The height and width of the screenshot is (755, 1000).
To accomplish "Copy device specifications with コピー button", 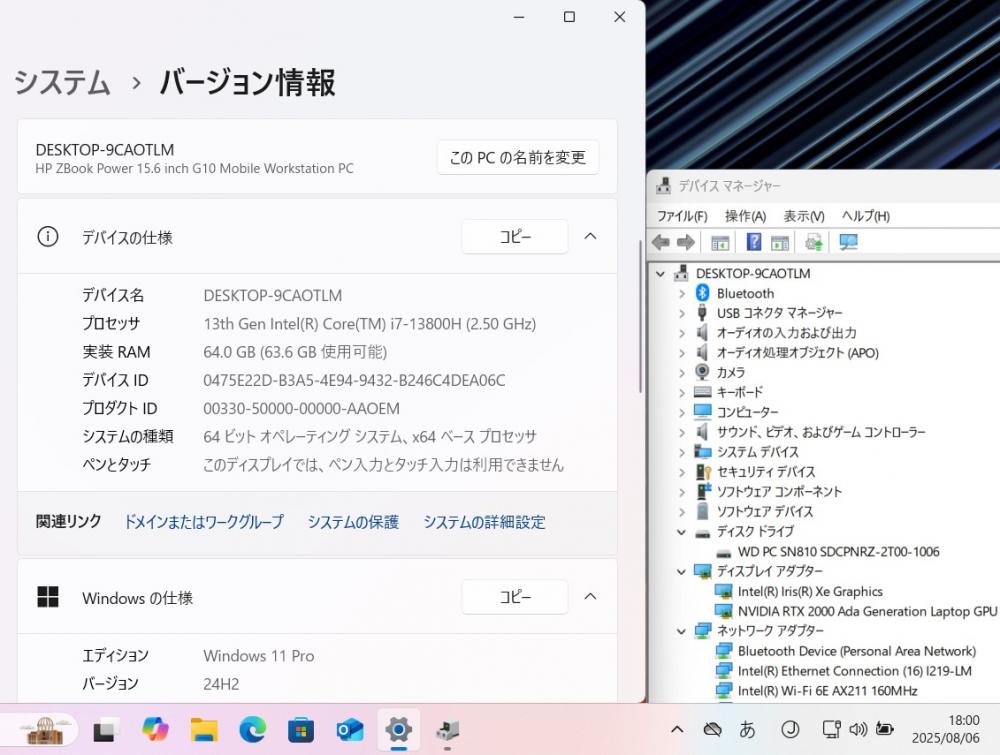I will click(x=515, y=237).
